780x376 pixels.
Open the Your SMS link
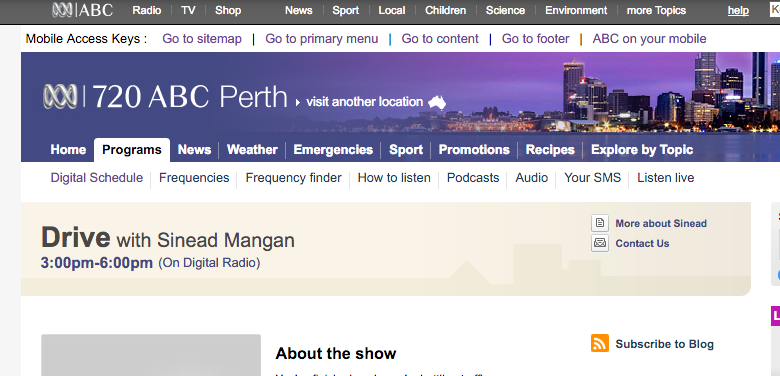[592, 178]
